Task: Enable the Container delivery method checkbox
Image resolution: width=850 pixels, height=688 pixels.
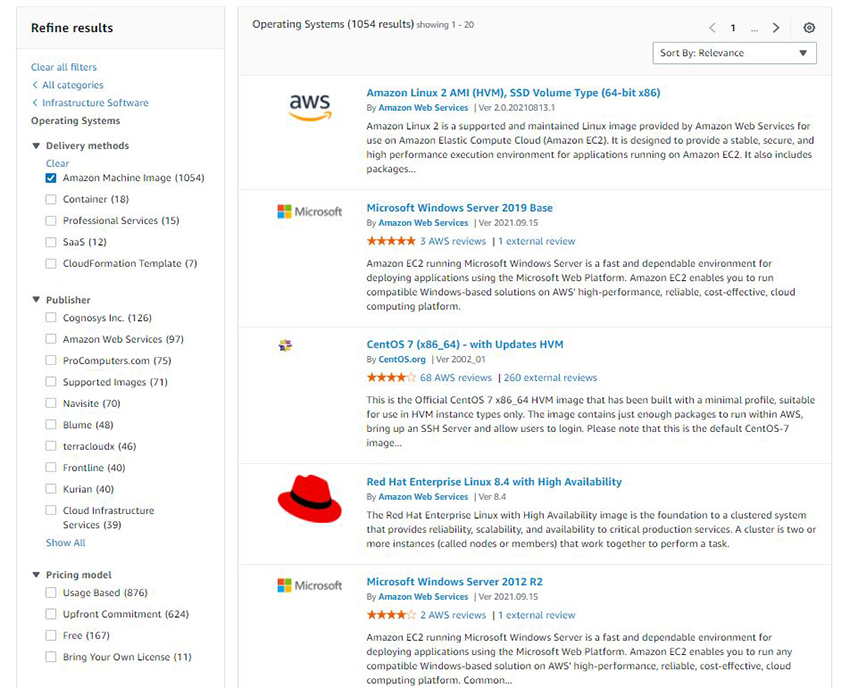Action: [51, 200]
